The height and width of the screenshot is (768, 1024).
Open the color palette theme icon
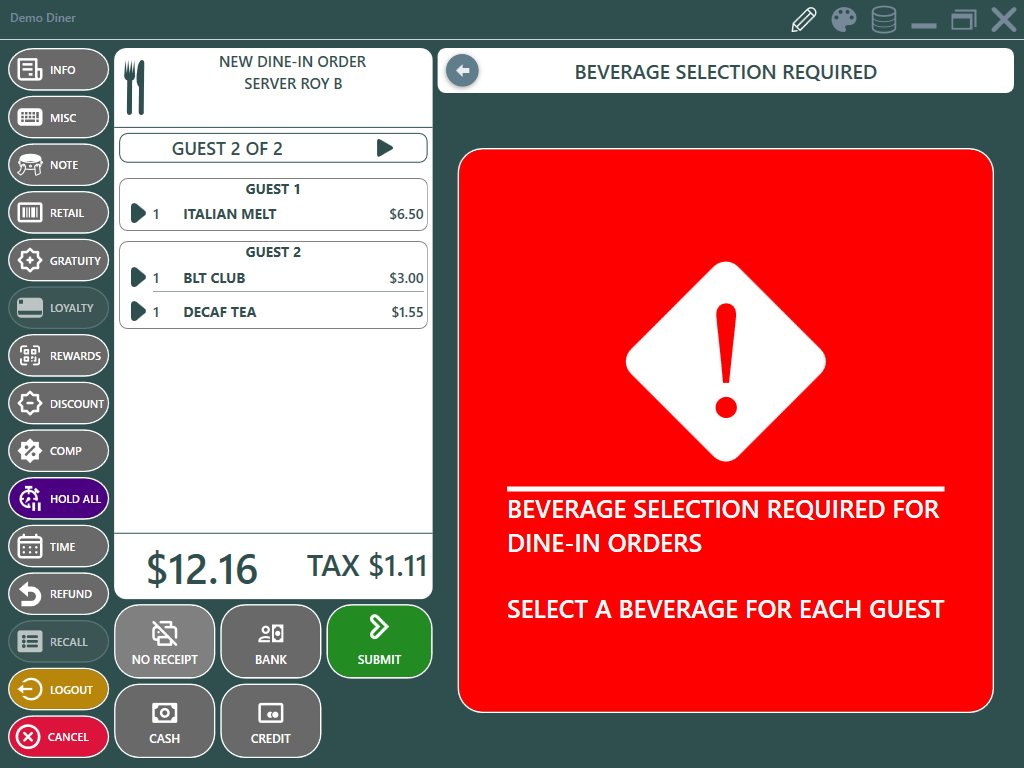click(844, 20)
